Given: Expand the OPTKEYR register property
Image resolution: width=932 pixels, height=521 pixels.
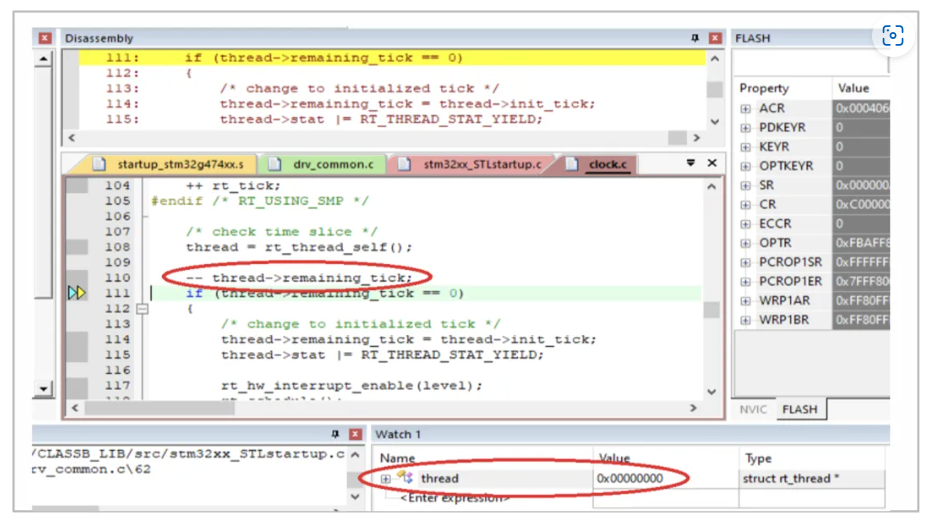Looking at the screenshot, I should point(745,166).
